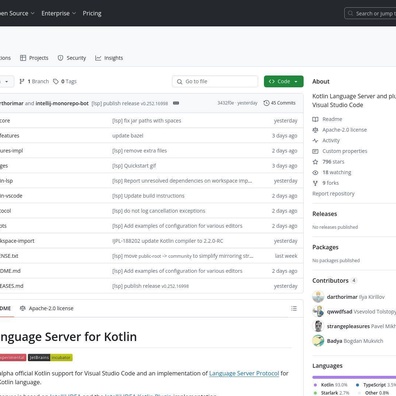396x396 pixels.
Task: Open the Readme link in About
Action: [332, 119]
